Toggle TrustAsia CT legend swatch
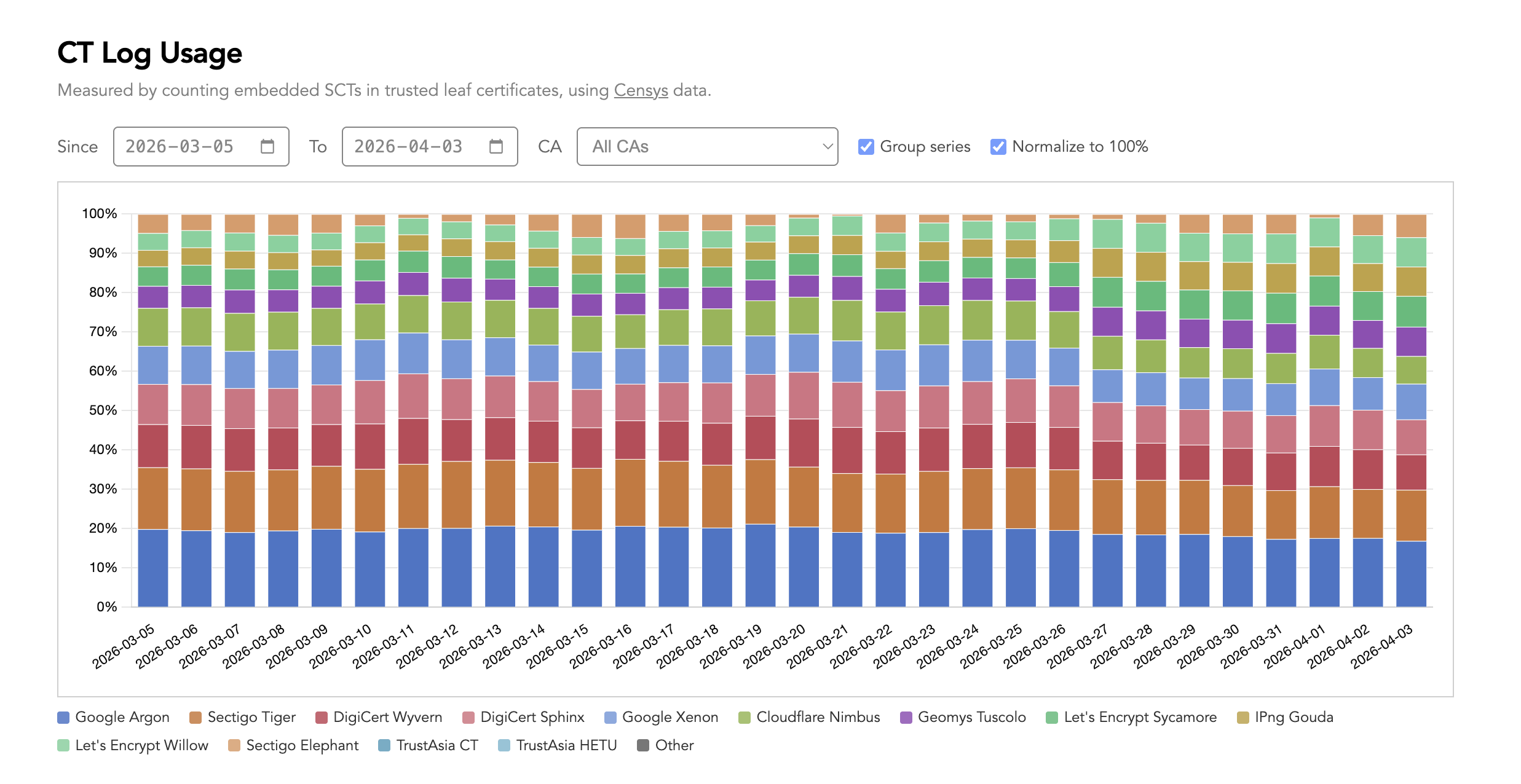Viewport: 1521px width, 784px height. coord(384,745)
